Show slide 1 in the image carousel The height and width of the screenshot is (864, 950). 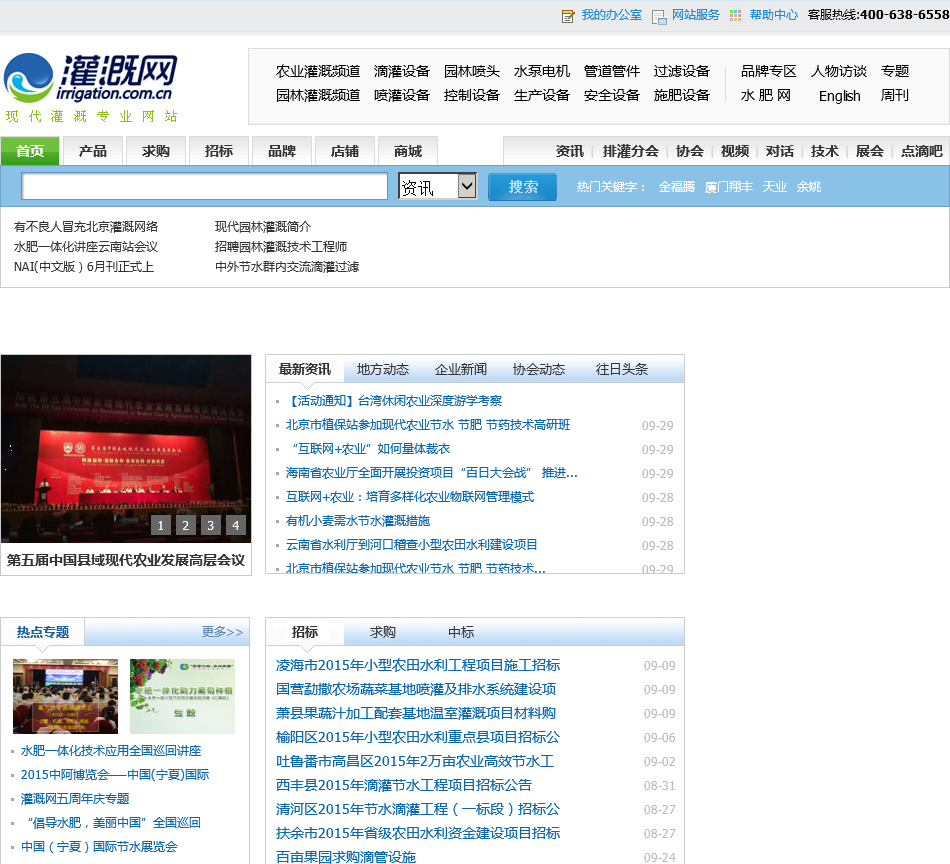(161, 525)
